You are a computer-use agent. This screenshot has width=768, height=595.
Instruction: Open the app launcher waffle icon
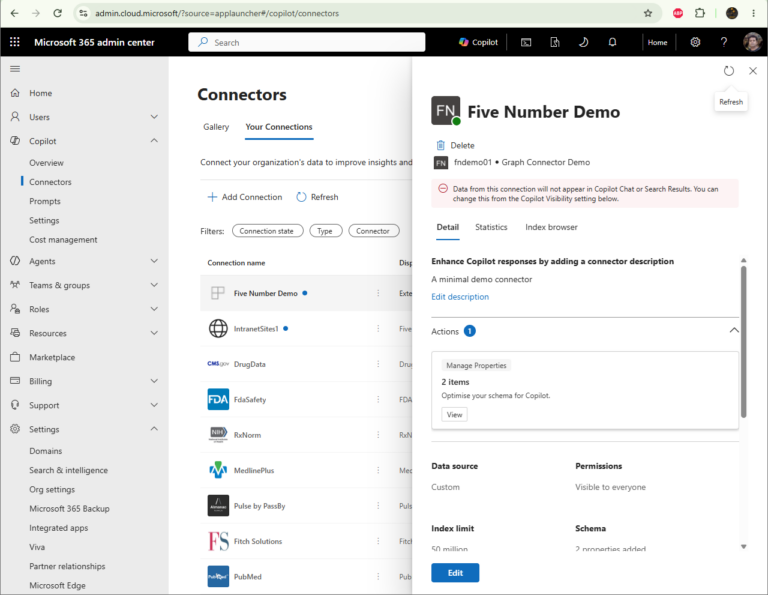tap(15, 42)
